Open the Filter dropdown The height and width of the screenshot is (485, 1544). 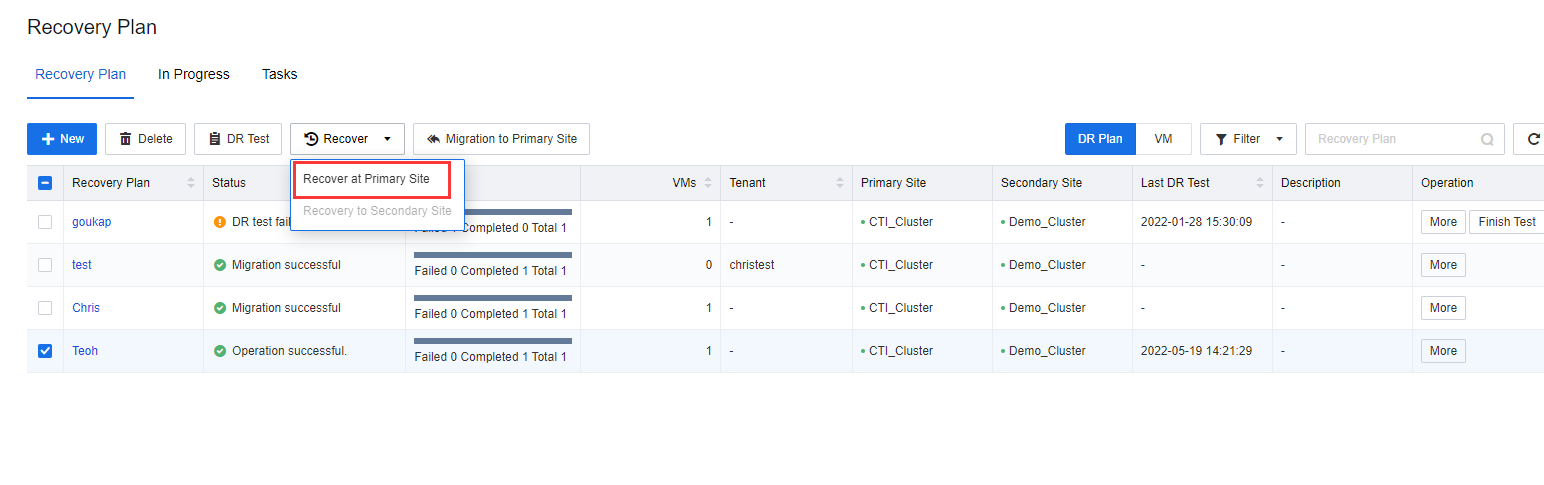coord(1248,139)
